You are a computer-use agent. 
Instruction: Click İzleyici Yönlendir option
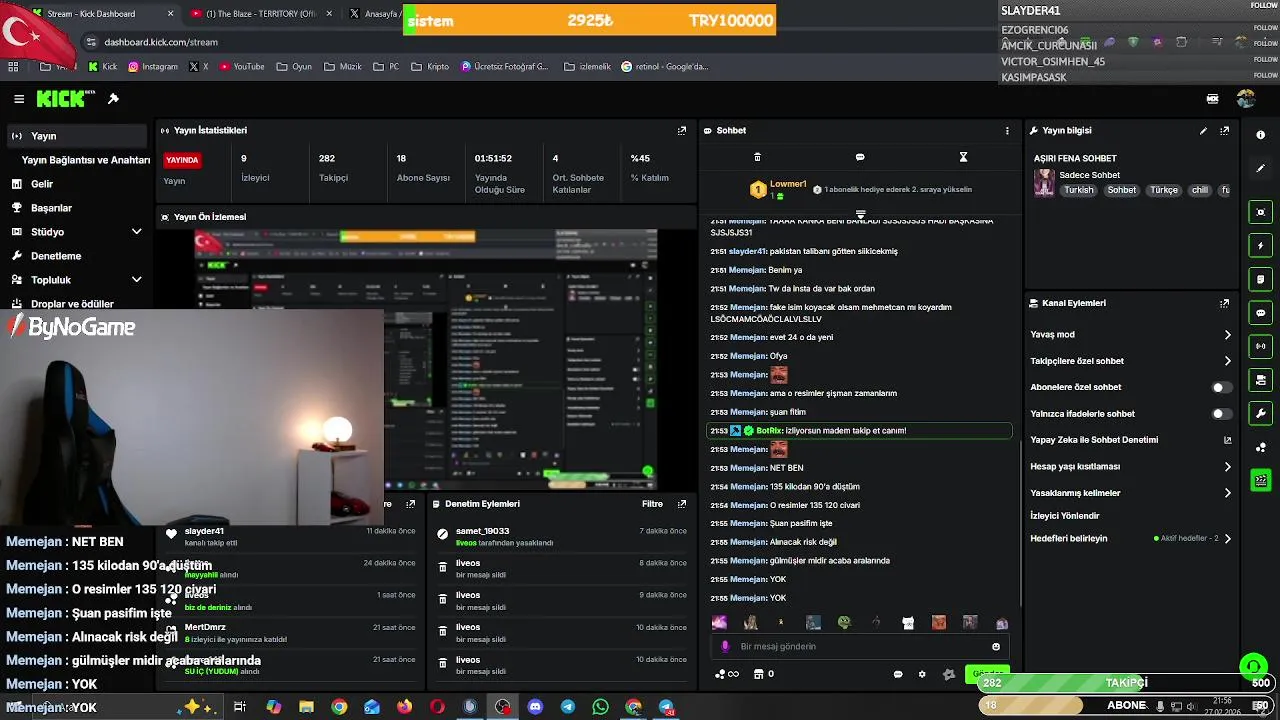tap(1065, 516)
